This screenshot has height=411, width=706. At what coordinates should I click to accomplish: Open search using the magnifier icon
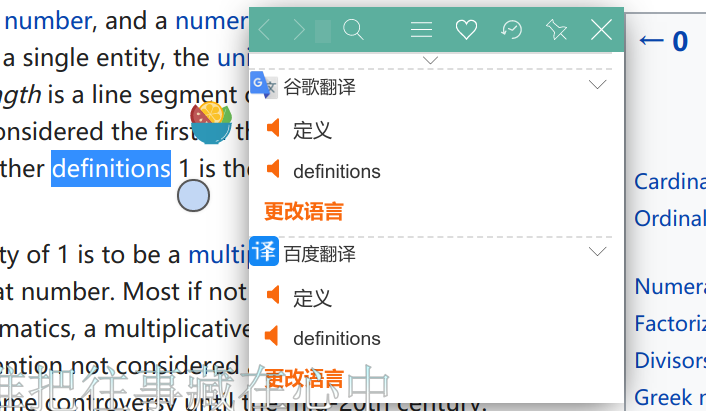[x=353, y=30]
